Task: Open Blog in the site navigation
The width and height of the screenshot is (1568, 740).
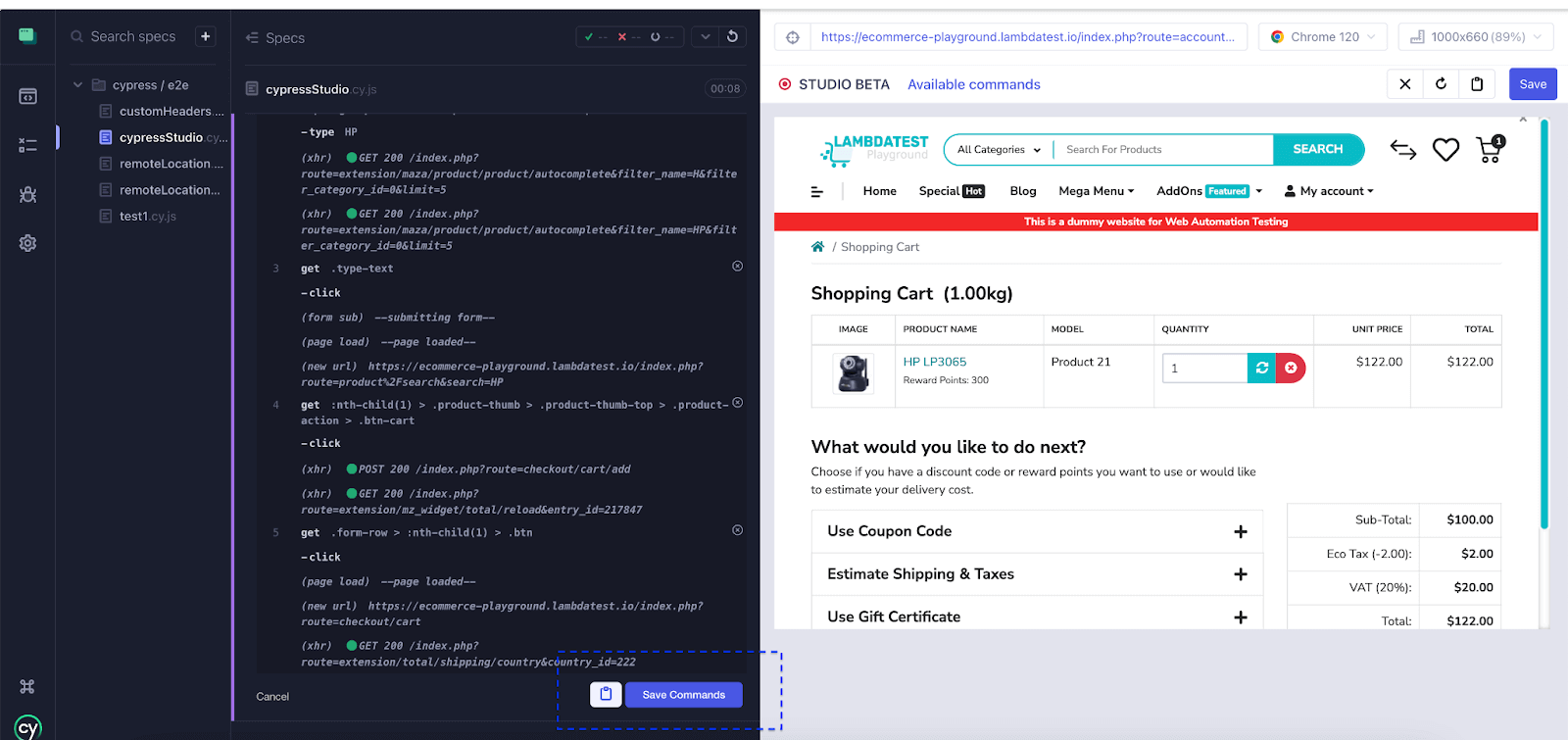Action: (1023, 191)
